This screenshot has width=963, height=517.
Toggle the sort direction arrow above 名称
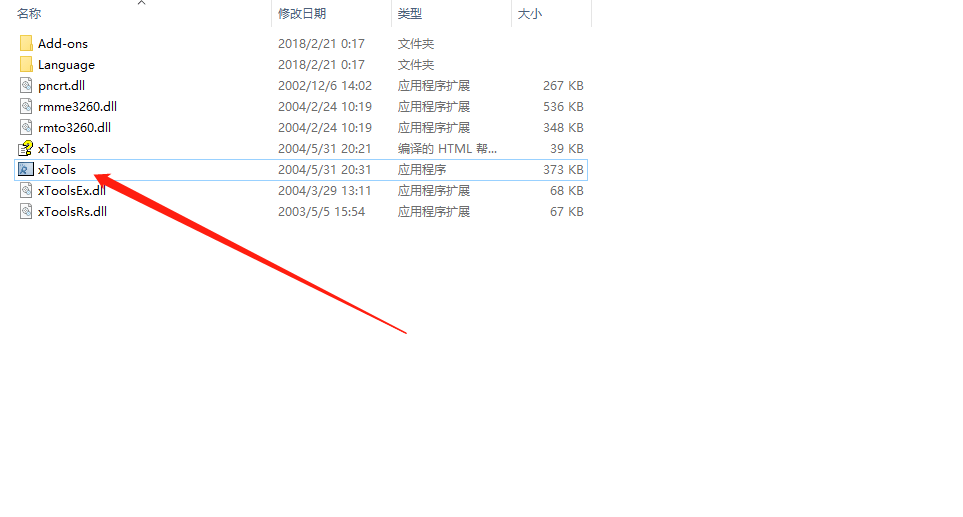pos(141,3)
